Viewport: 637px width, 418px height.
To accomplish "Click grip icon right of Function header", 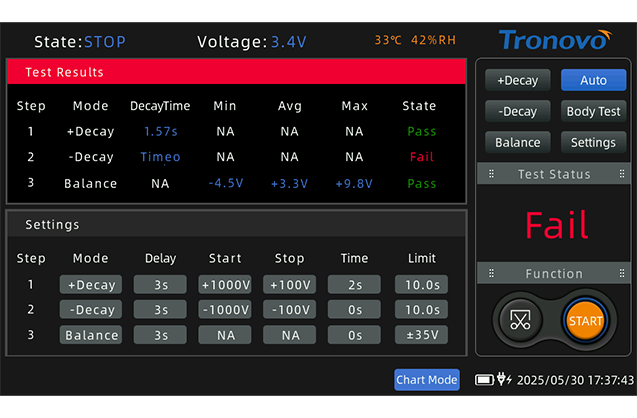I will (619, 274).
